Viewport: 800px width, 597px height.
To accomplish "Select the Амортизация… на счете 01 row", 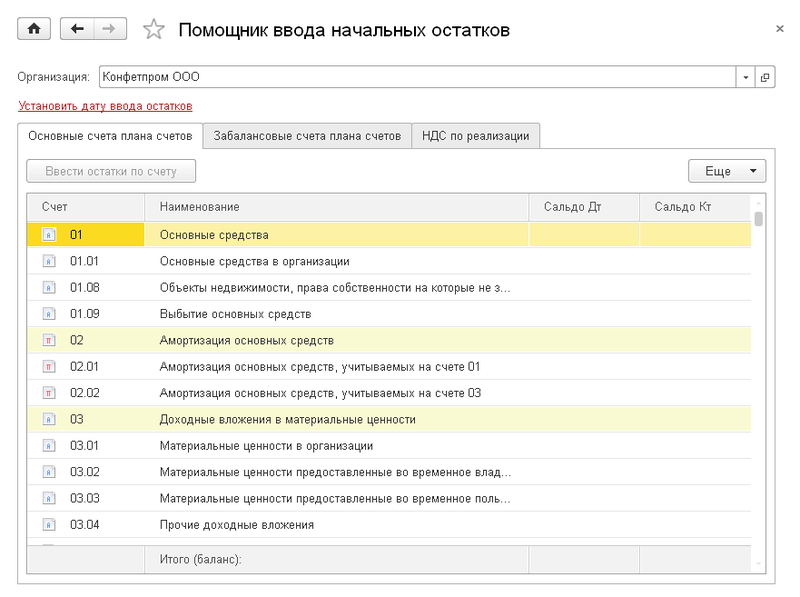I will point(389,366).
